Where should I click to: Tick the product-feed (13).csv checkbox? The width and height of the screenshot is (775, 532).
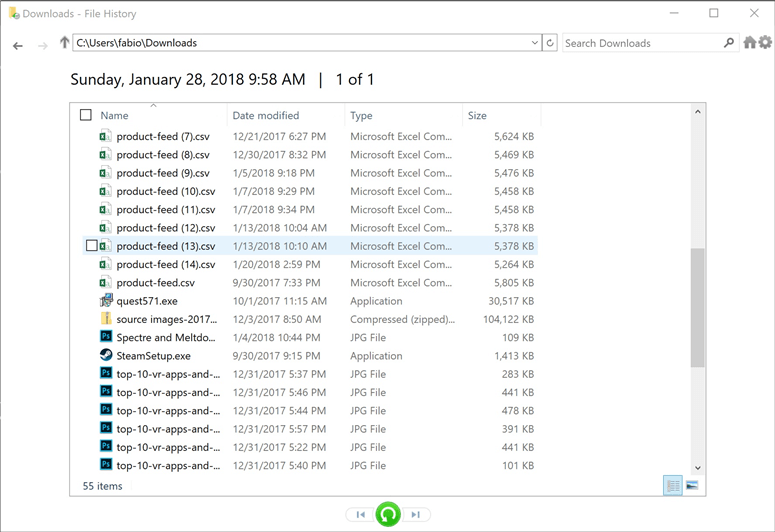[x=91, y=246]
